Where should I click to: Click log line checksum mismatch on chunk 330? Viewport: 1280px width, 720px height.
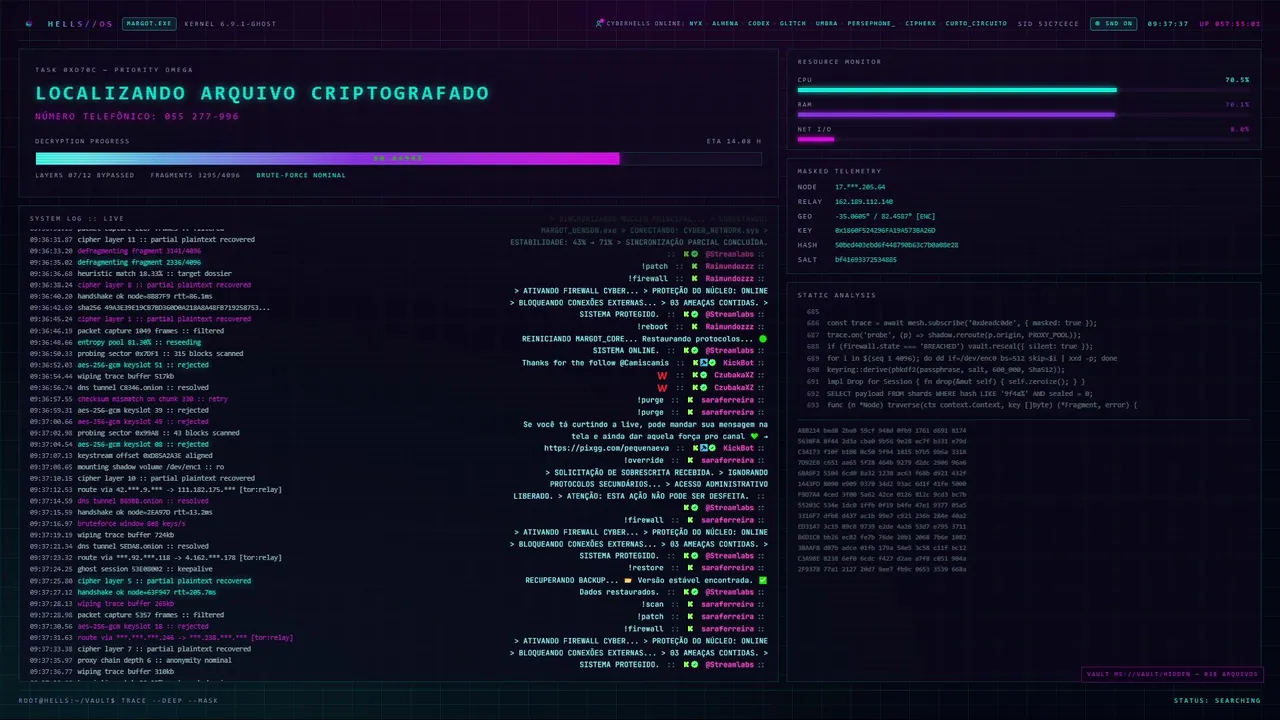tap(129, 399)
